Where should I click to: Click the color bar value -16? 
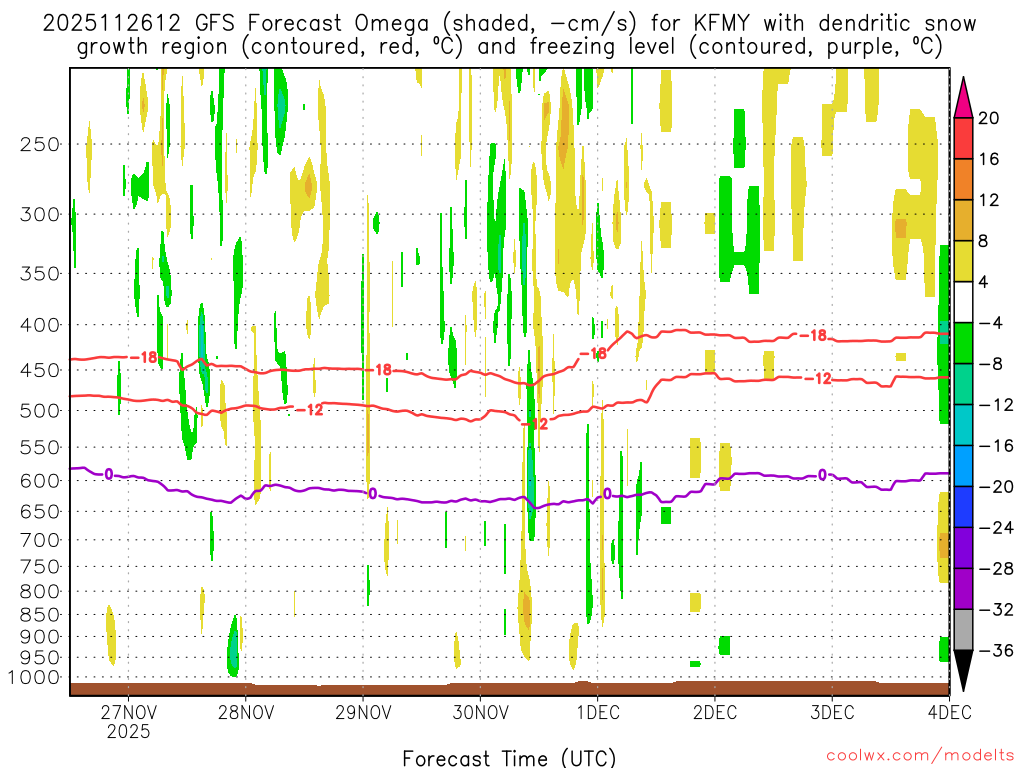pyautogui.click(x=996, y=446)
